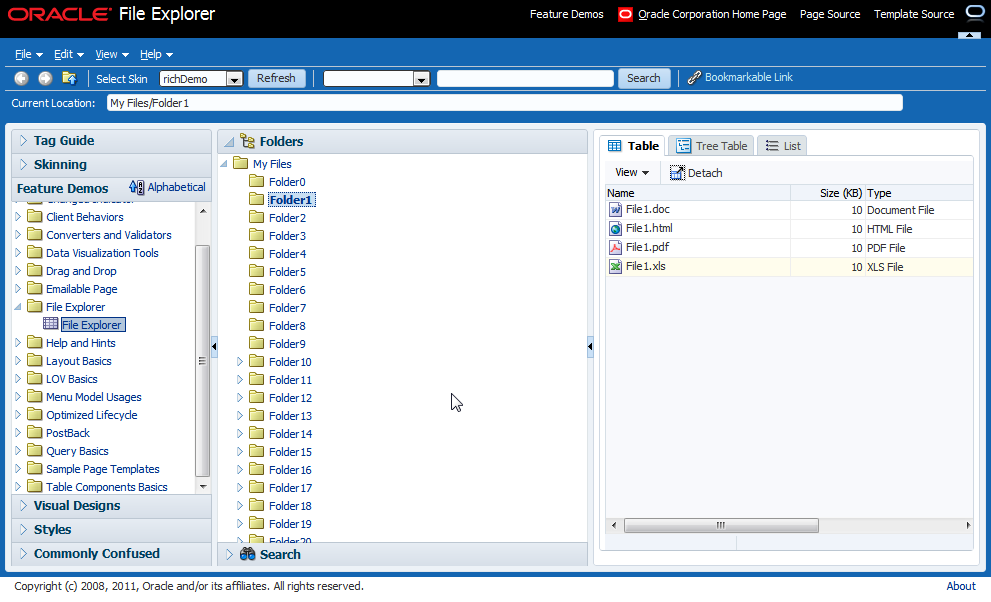991x602 pixels.
Task: Collapse the left panel splitter arrow
Action: pos(214,346)
